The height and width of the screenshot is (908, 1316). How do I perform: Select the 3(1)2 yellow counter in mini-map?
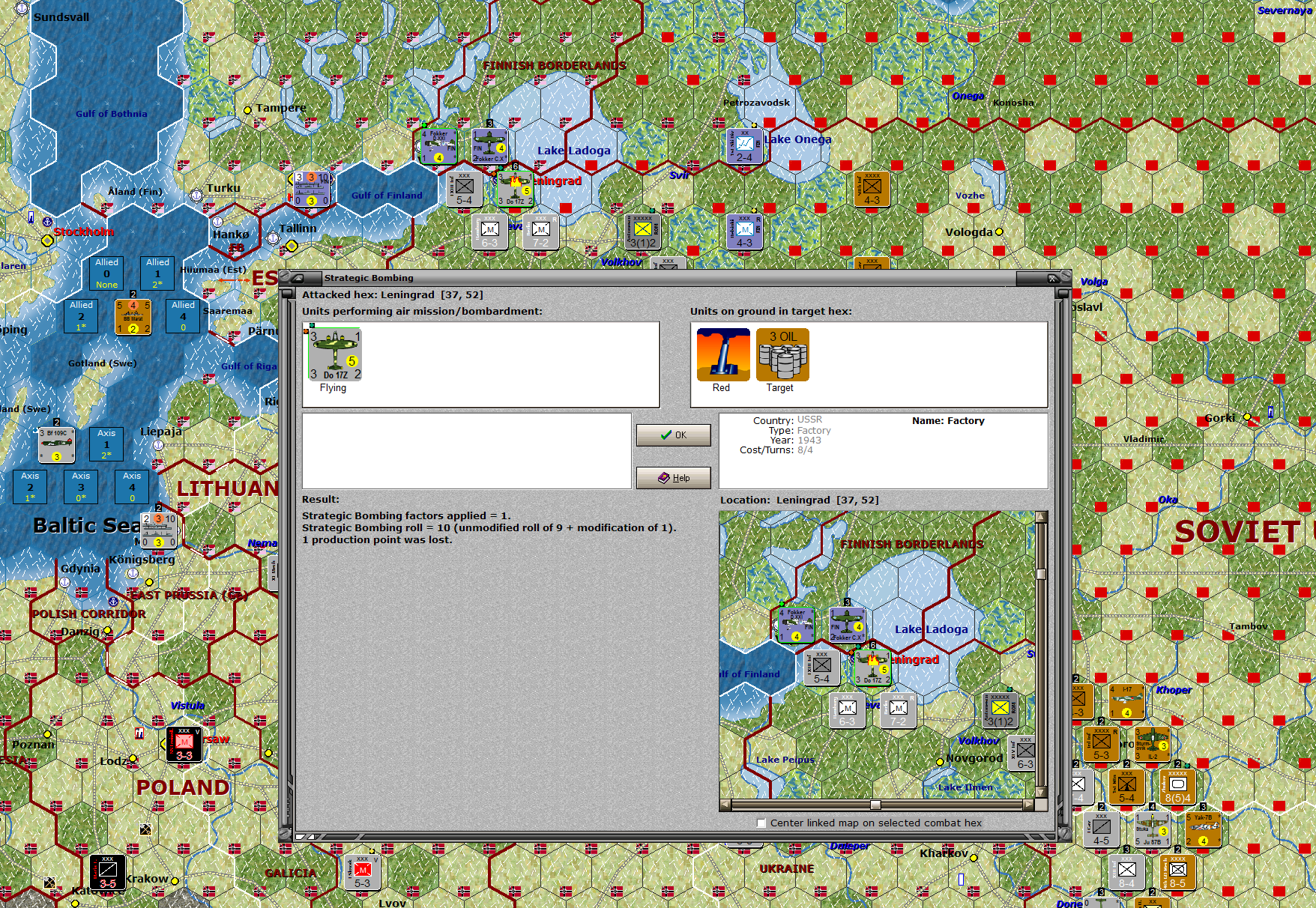[1000, 711]
